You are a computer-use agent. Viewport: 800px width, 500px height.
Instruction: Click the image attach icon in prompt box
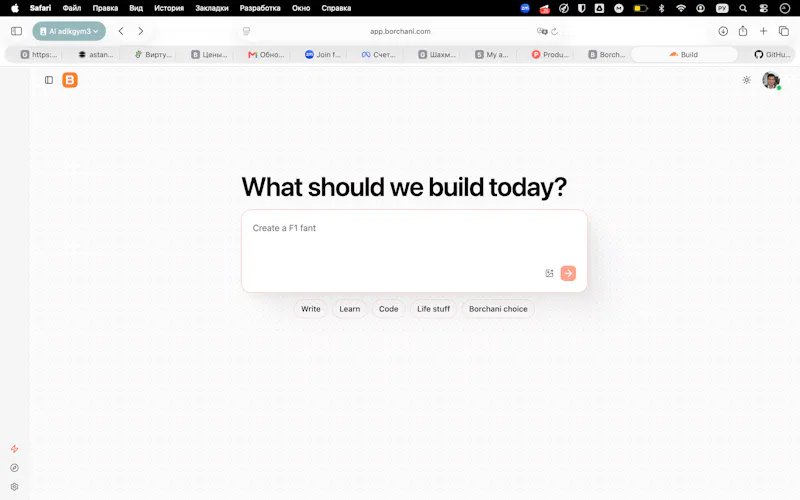point(549,273)
